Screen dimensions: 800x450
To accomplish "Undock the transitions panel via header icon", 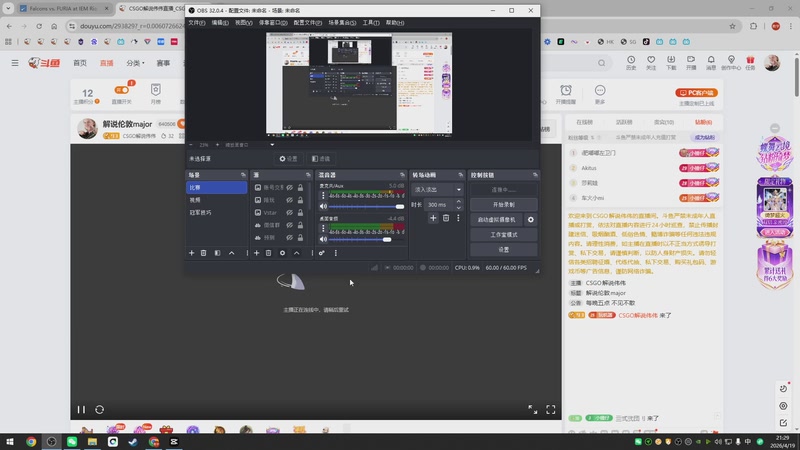I will 461,175.
